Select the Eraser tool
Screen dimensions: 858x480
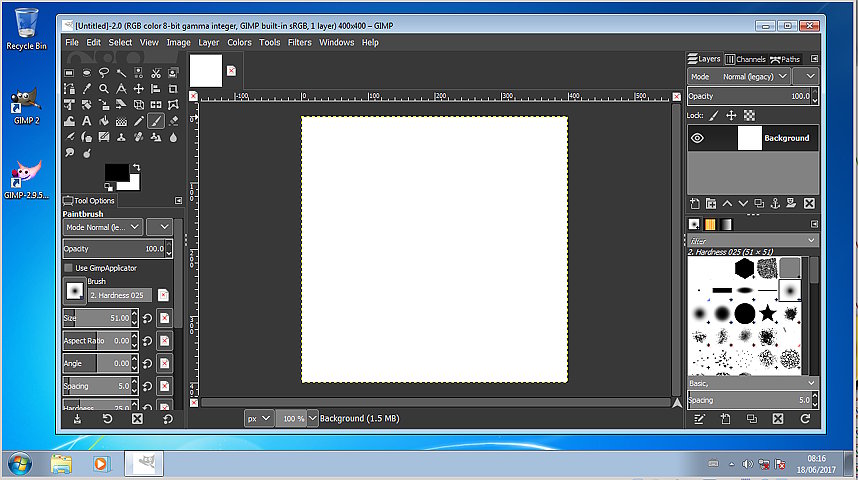[173, 121]
